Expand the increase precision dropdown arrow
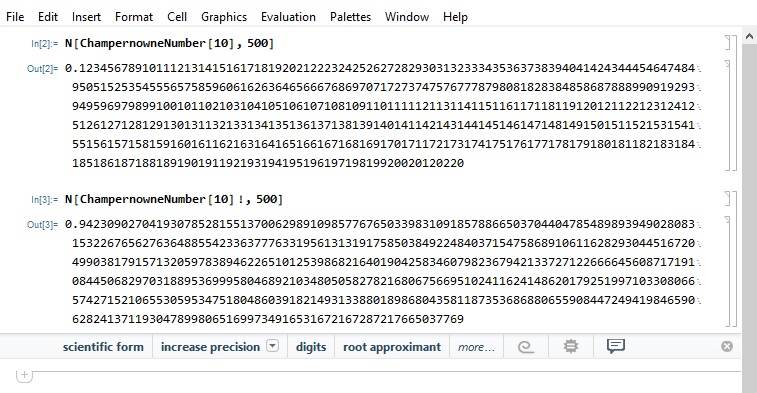The height and width of the screenshot is (393, 757). coord(273,346)
